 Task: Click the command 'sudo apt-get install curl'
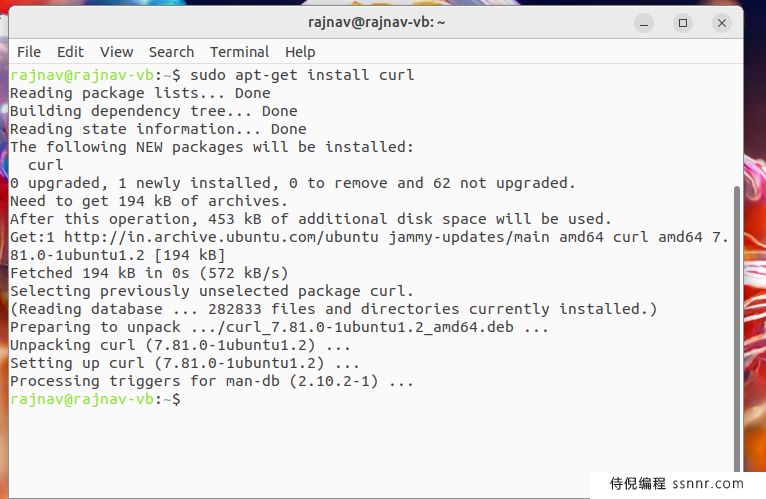[x=302, y=75]
